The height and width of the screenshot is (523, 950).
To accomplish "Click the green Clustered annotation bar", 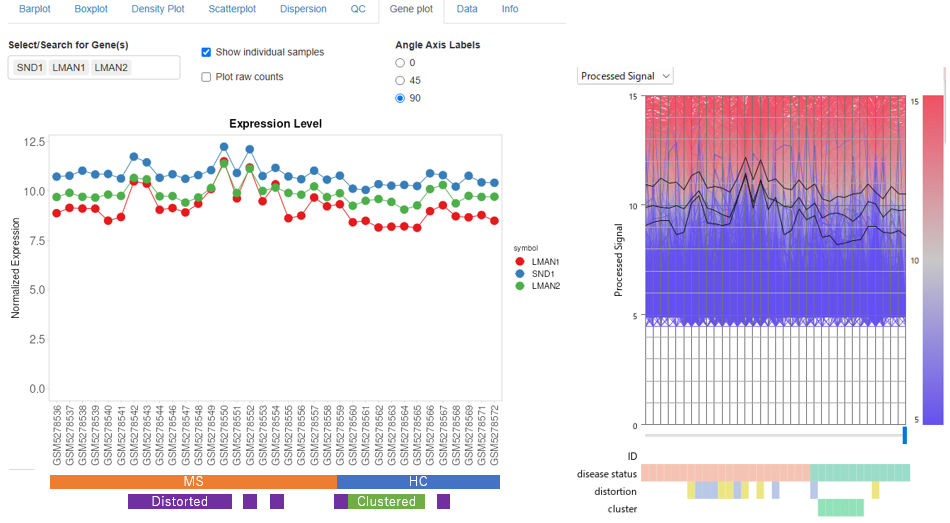I will [x=387, y=501].
